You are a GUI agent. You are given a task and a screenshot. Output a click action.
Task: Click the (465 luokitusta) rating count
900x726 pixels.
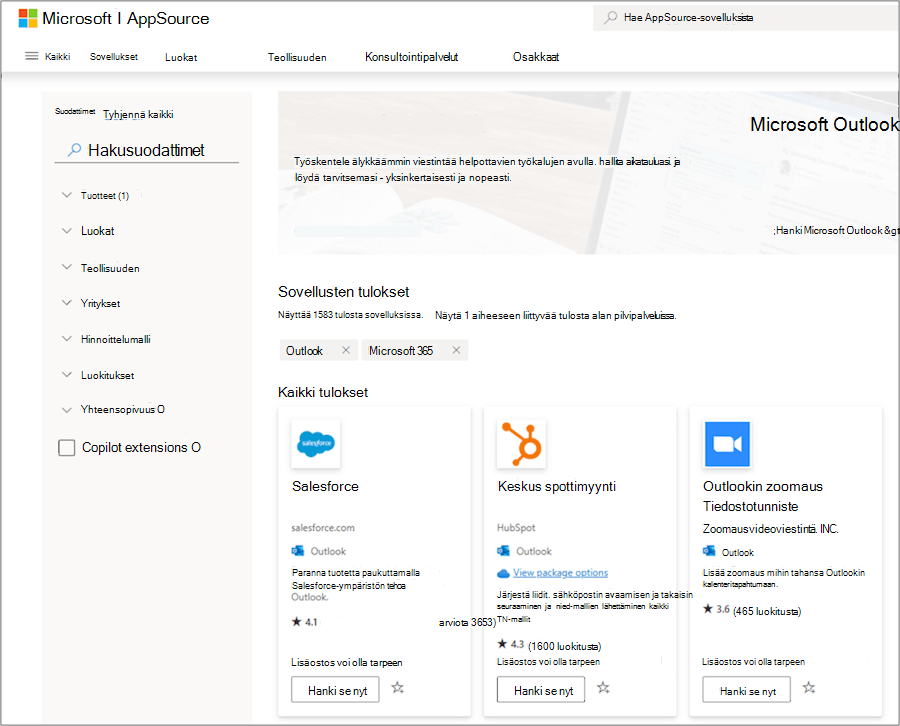pyautogui.click(x=767, y=611)
